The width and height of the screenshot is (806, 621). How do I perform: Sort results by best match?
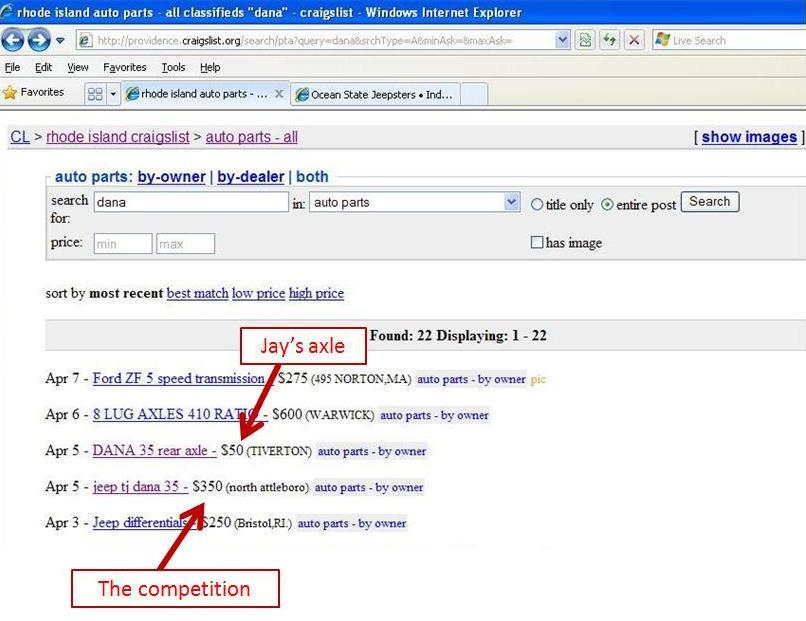click(x=197, y=294)
